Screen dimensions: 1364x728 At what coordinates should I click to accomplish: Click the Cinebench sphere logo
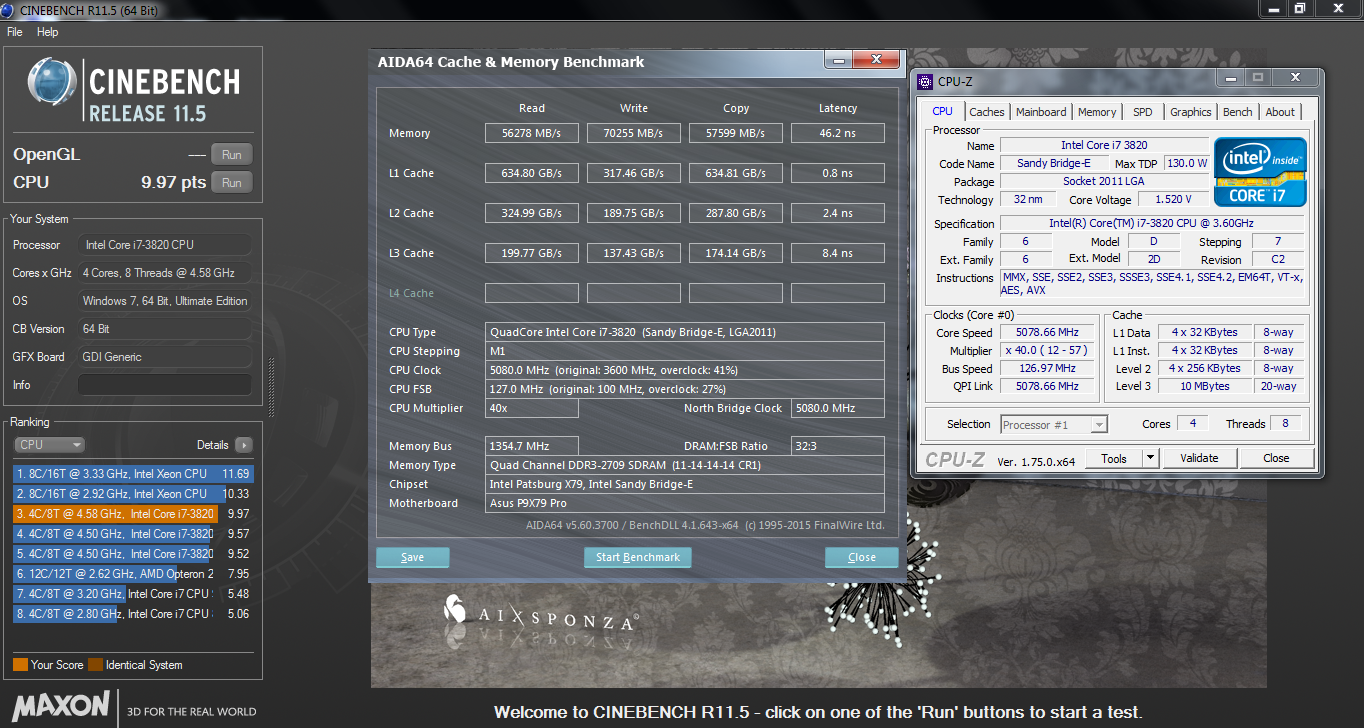click(52, 82)
